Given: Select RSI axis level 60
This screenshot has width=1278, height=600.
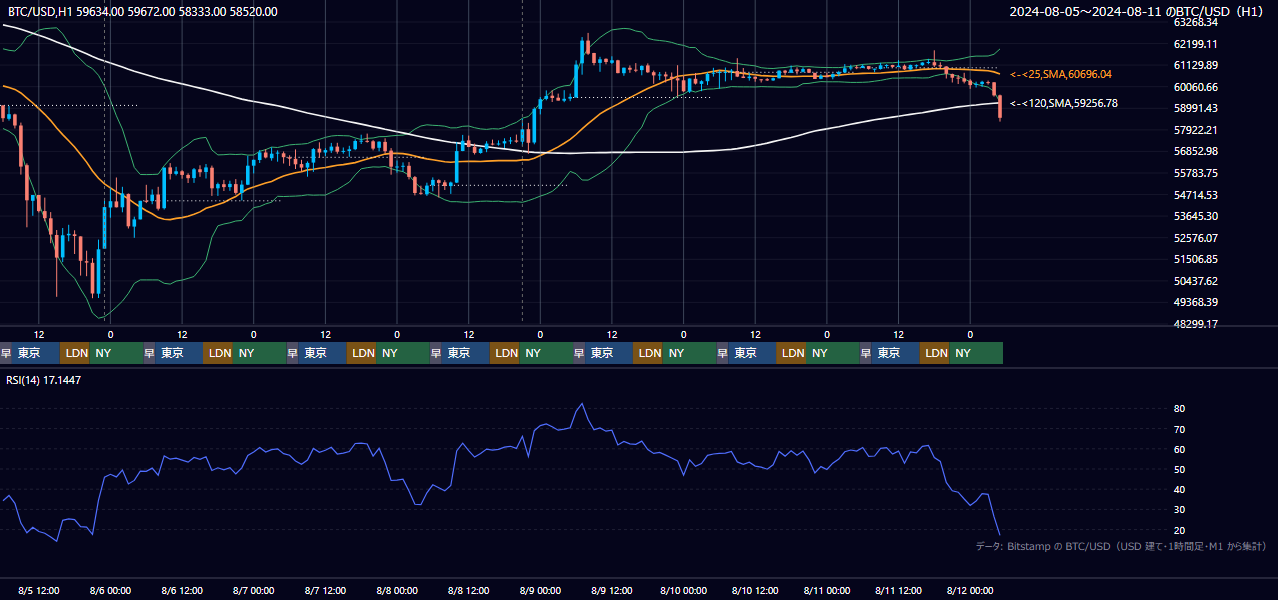Looking at the screenshot, I should (1180, 449).
